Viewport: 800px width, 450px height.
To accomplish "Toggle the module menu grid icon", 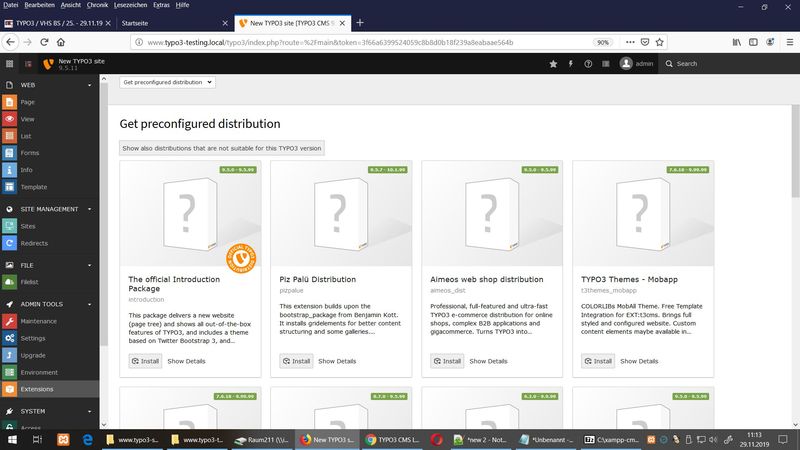I will pyautogui.click(x=9, y=64).
